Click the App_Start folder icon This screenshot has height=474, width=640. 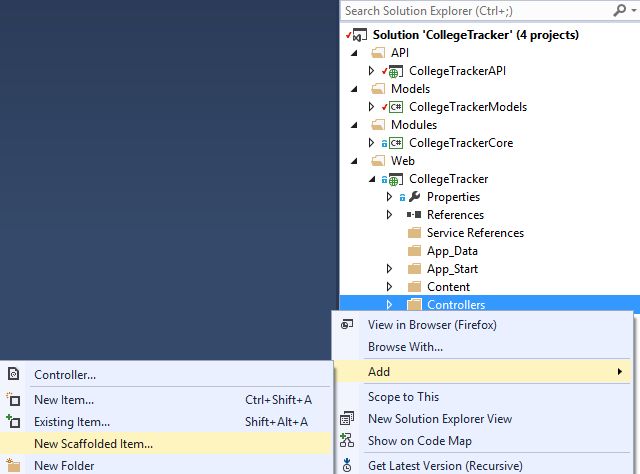[414, 269]
